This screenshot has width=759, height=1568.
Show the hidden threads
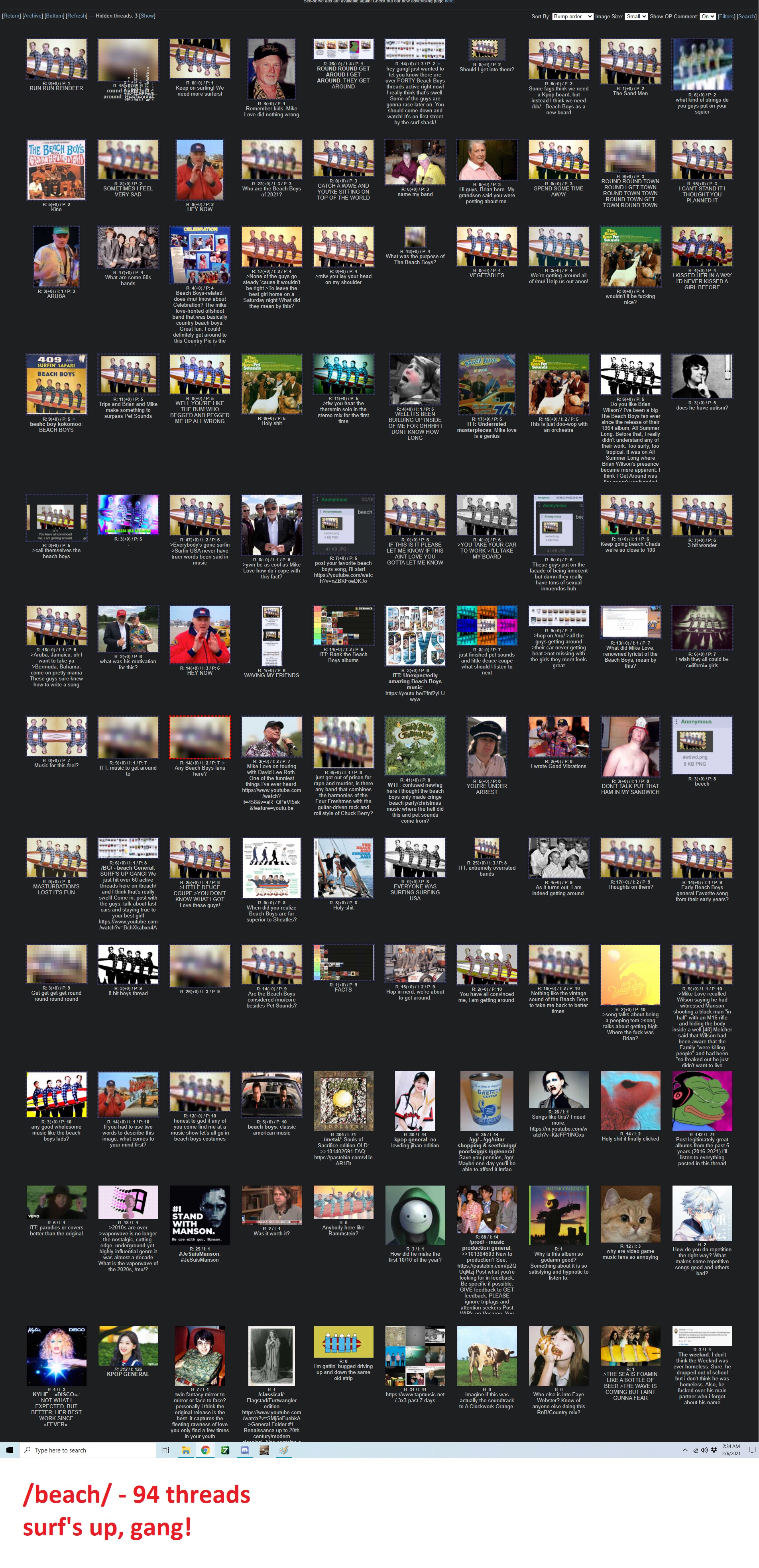[147, 16]
